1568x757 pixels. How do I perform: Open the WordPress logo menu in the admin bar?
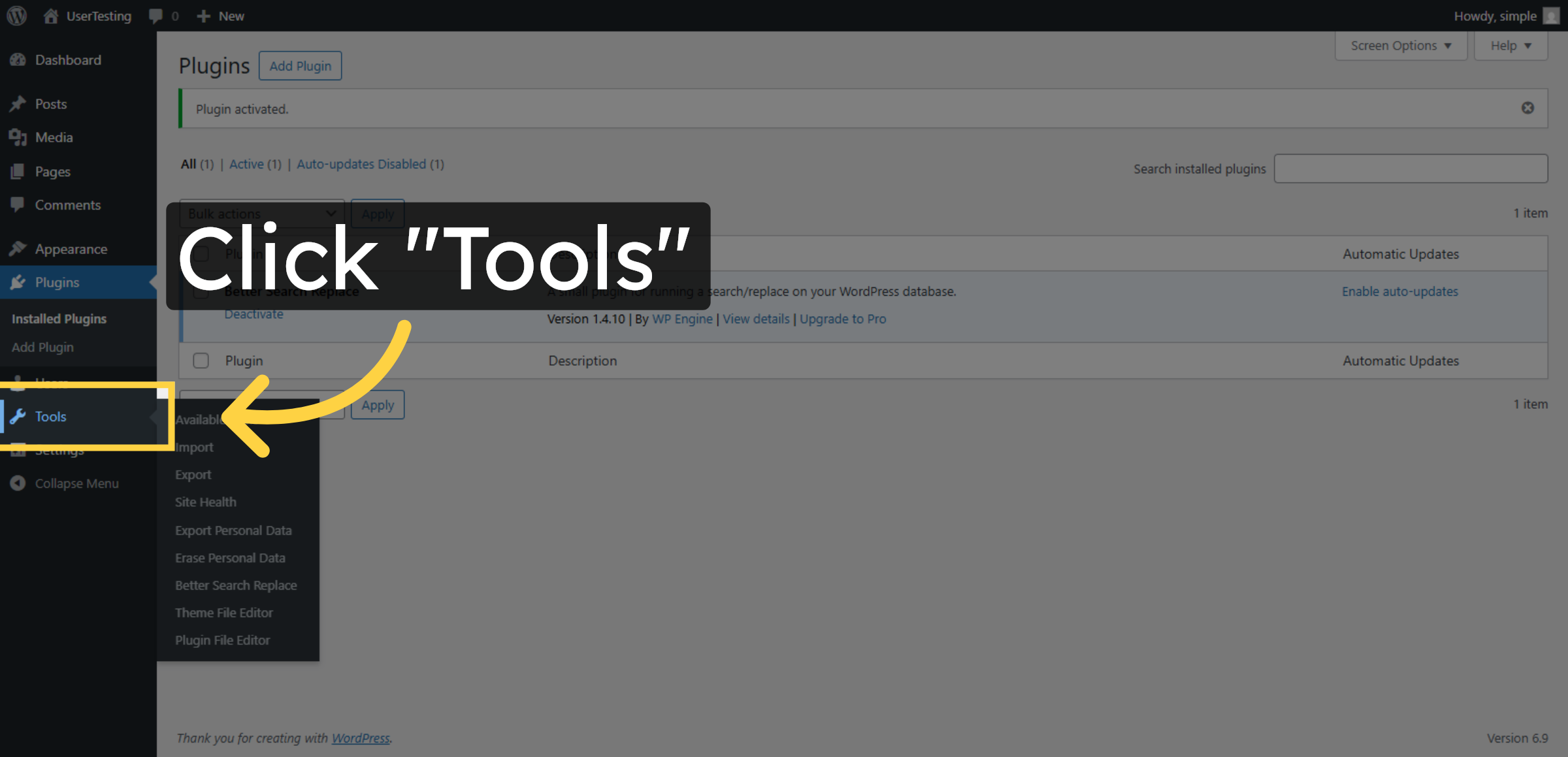[16, 16]
